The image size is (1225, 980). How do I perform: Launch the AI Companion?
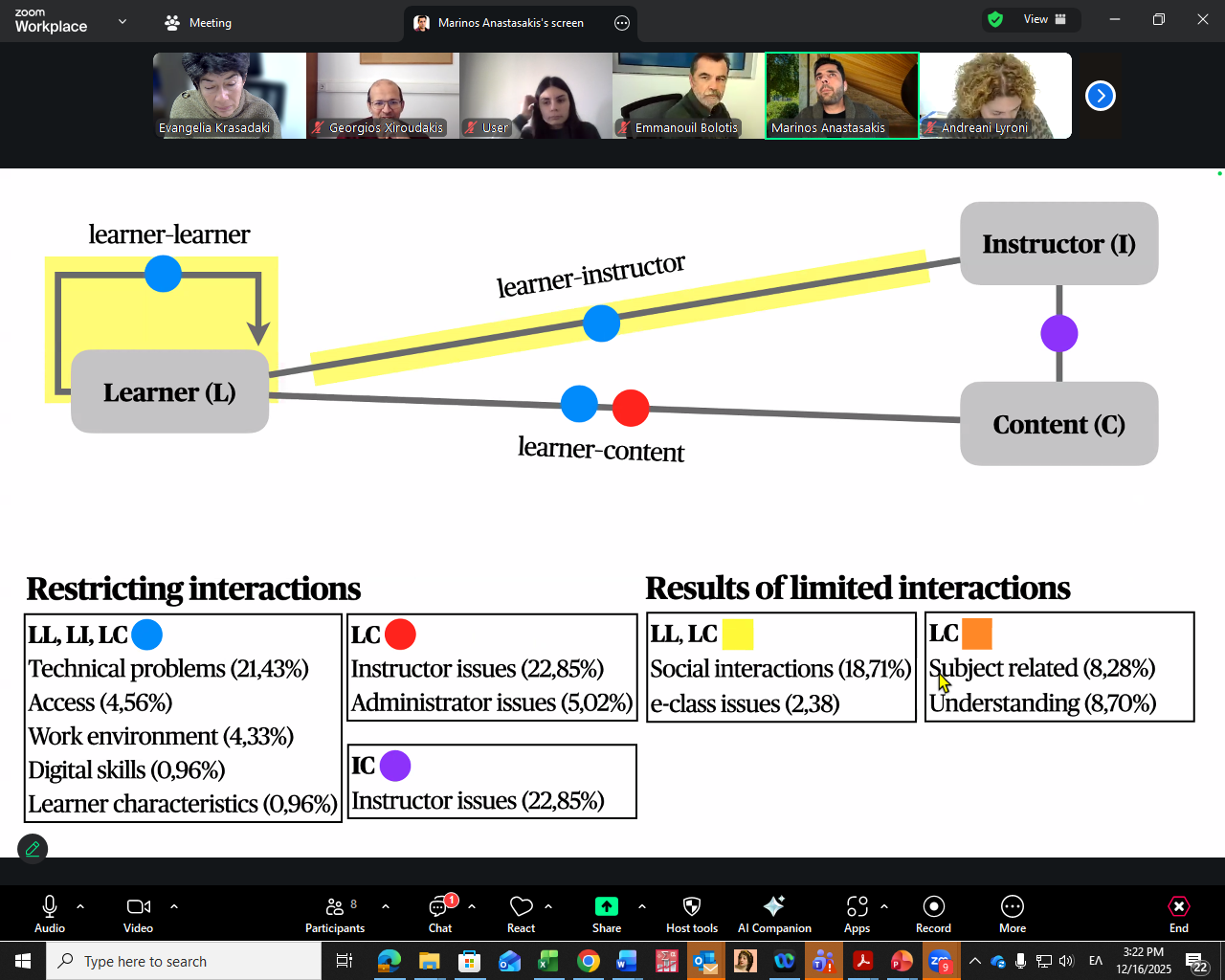(774, 915)
